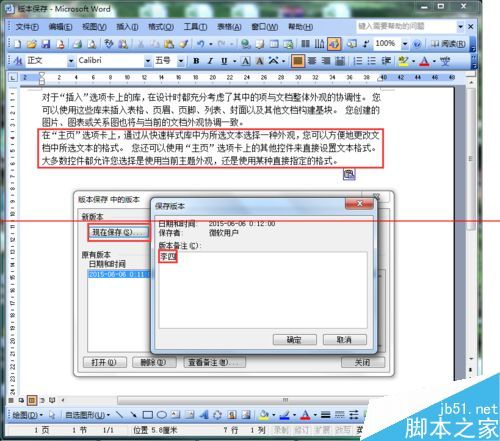500x441 pixels.
Task: Toggle numbered list button
Action: click(358, 61)
